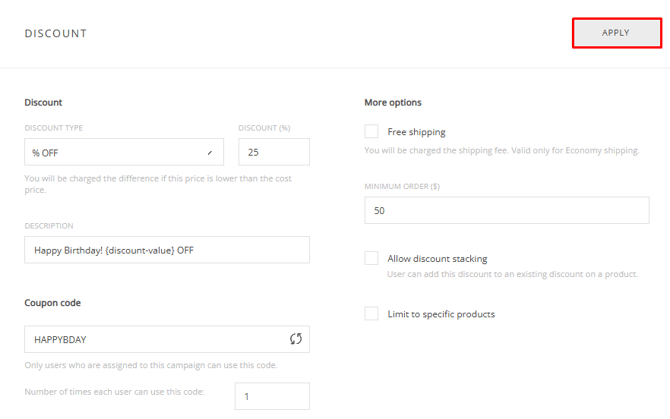Click the APPLY button
Viewport: 670px width, 419px height.
(x=616, y=33)
